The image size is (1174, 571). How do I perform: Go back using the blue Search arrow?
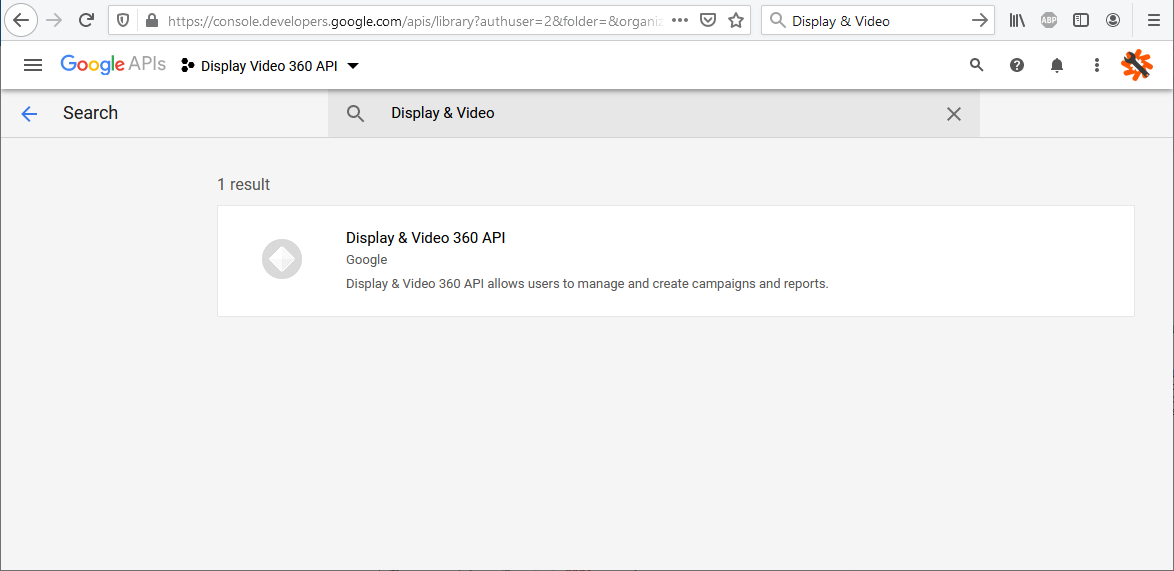29,113
